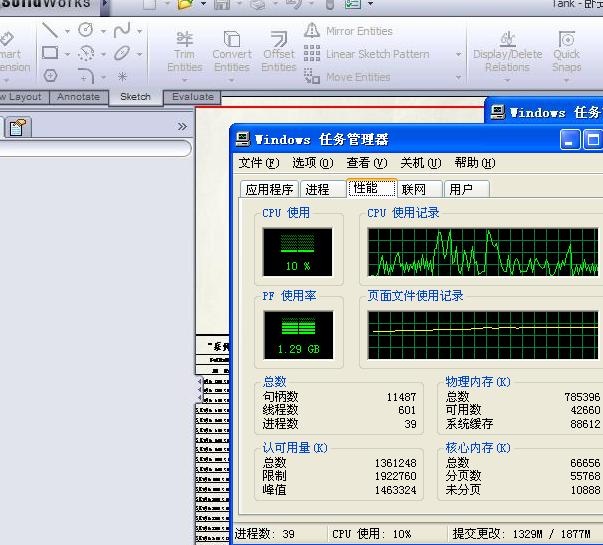This screenshot has width=603, height=545.
Task: Open the 选项(O) menu in Task Manager
Action: pos(313,163)
